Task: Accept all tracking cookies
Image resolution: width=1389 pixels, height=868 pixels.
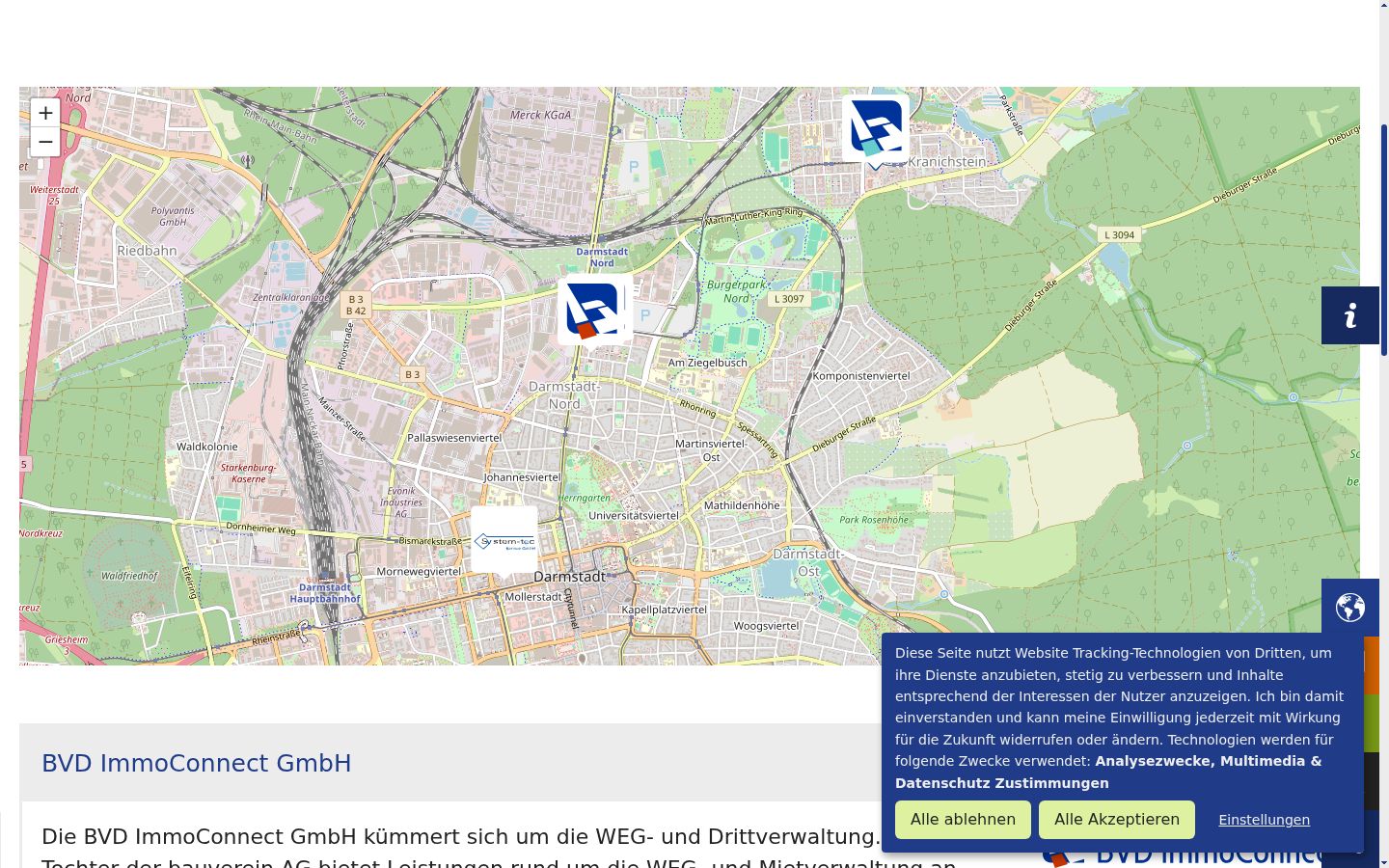Action: click(x=1117, y=820)
